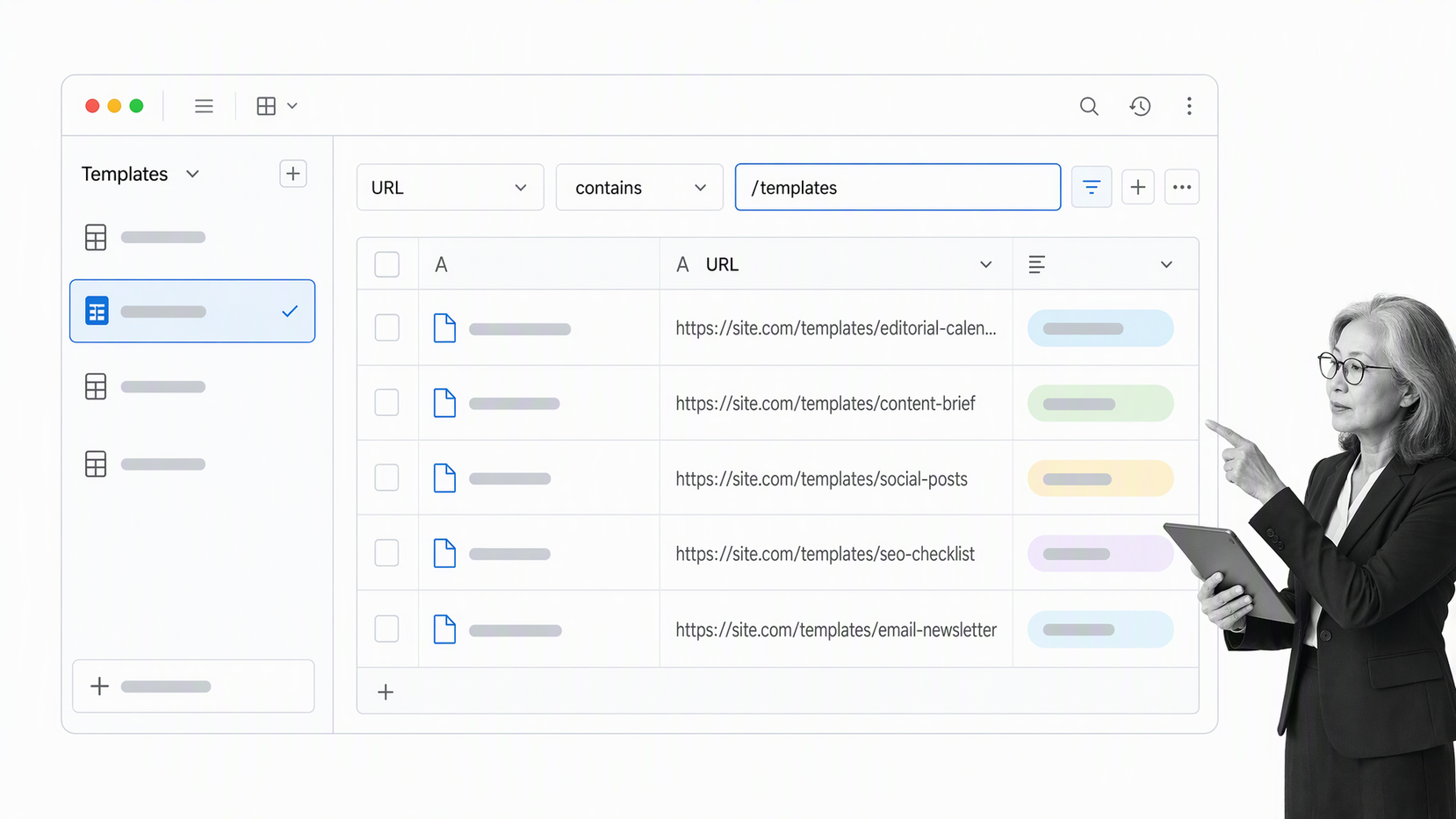Click document icon in editorial-calen row

click(445, 328)
